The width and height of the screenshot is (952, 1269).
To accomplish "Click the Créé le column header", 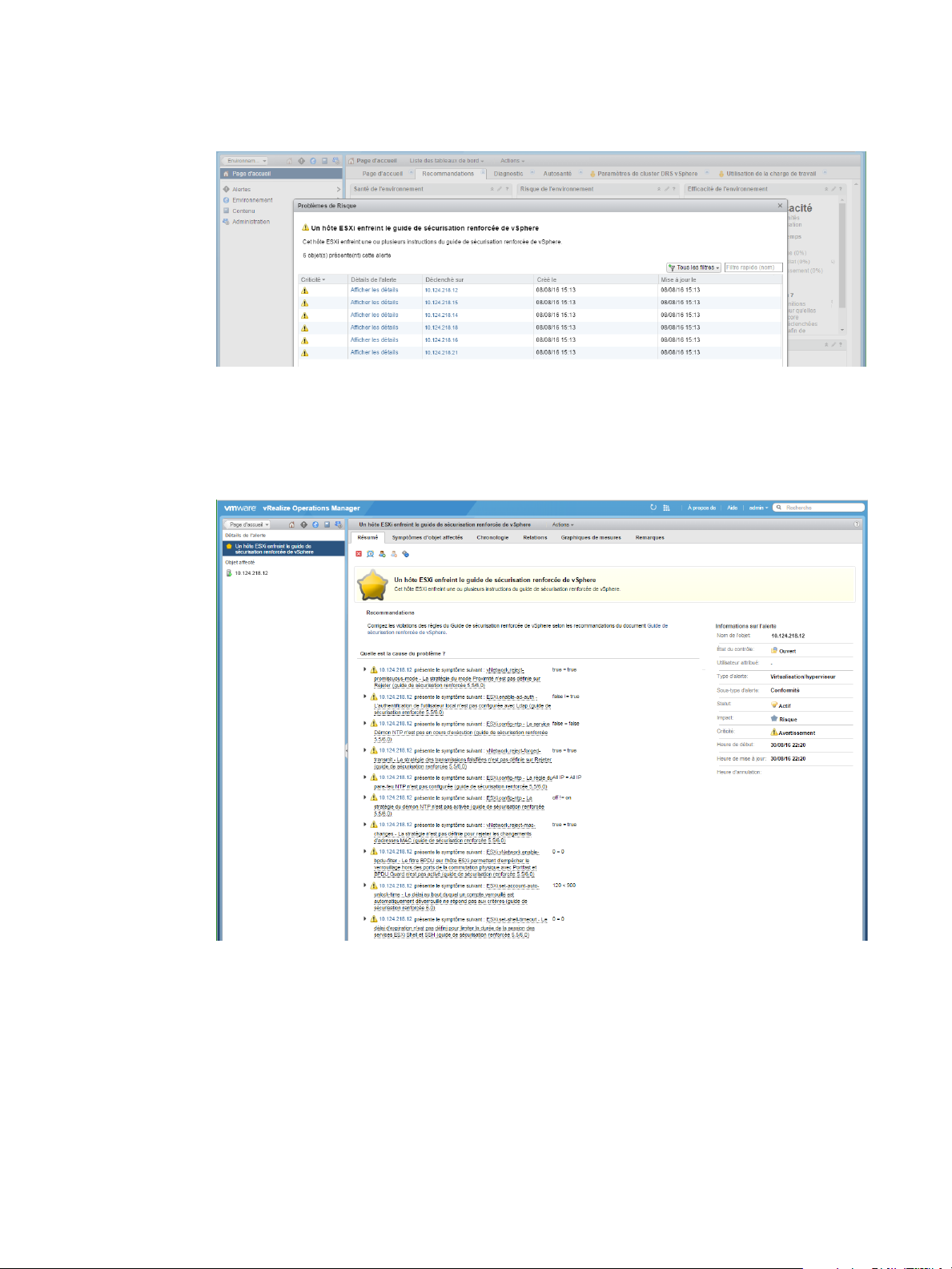I will [546, 279].
